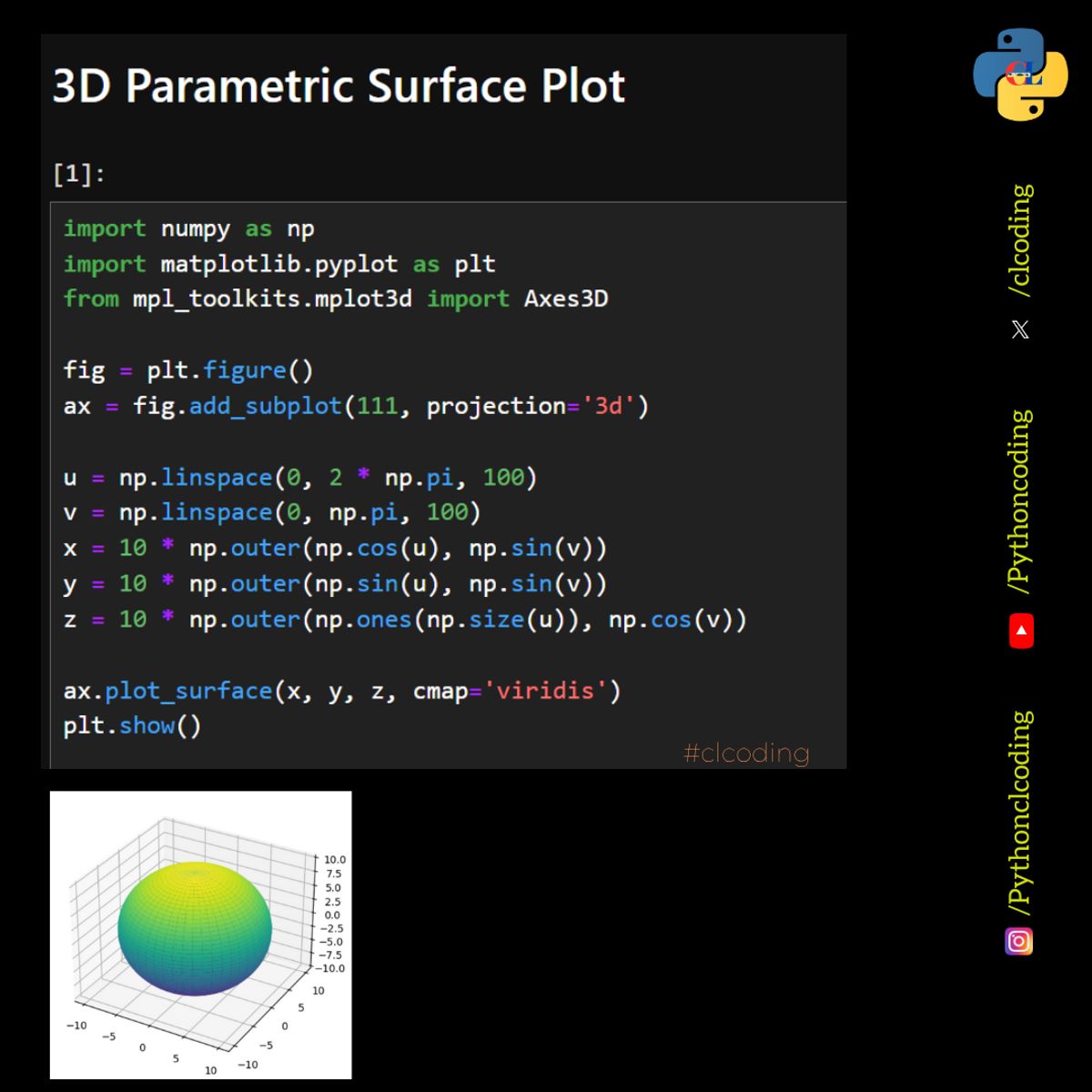This screenshot has width=1092, height=1092.
Task: Select the '3D Parametric Surface Plot' title
Action: coord(338,86)
